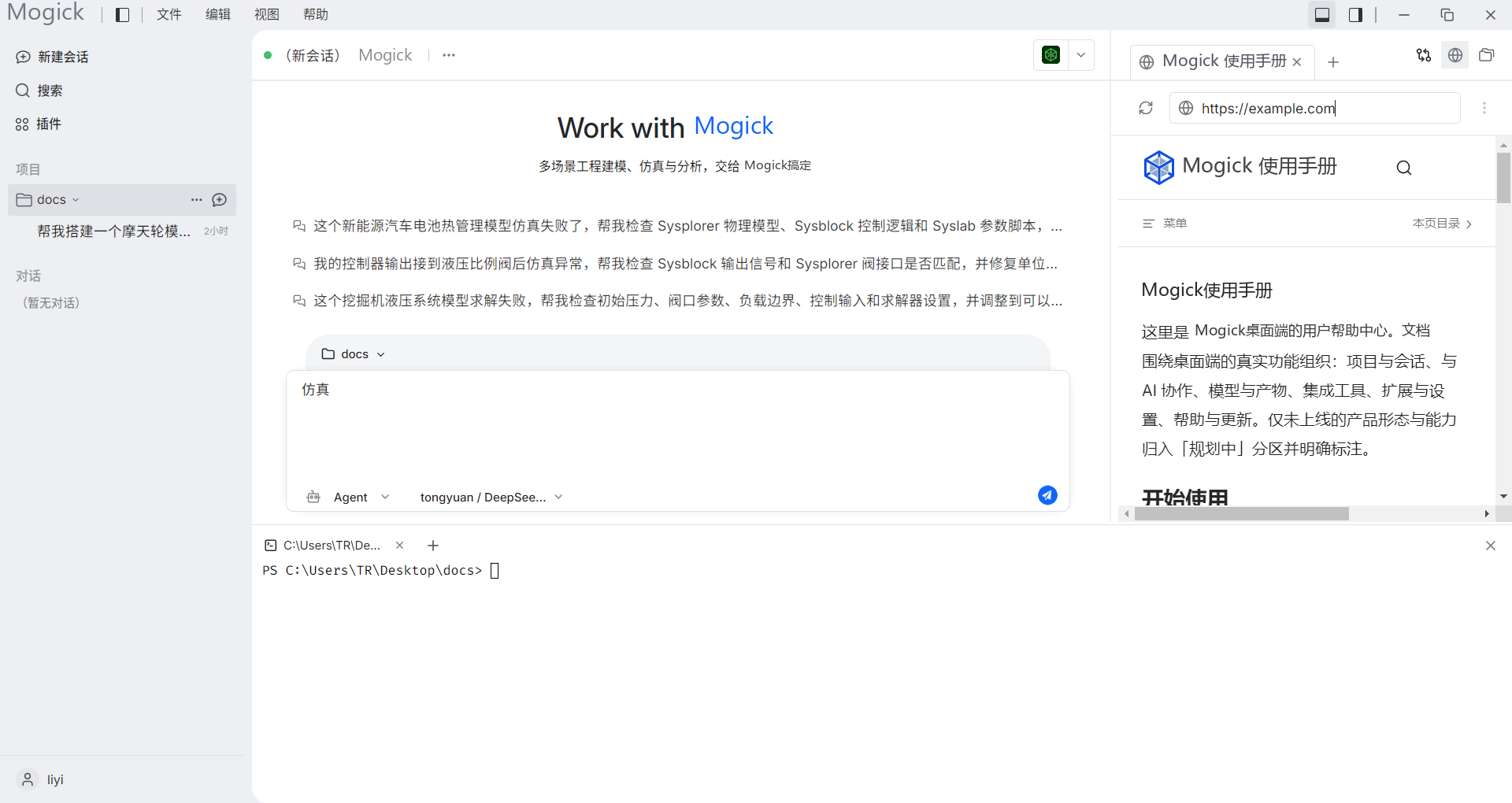Click the URL address field

coord(1315,108)
